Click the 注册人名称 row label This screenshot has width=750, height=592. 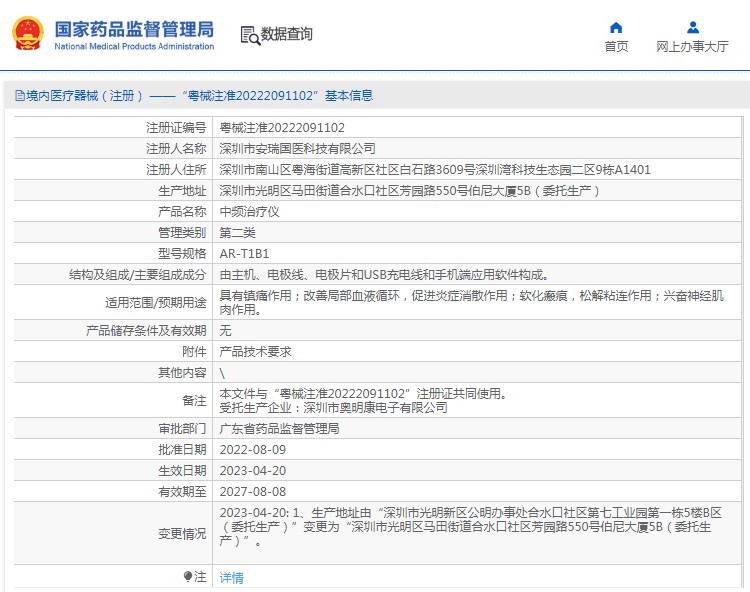(176, 149)
